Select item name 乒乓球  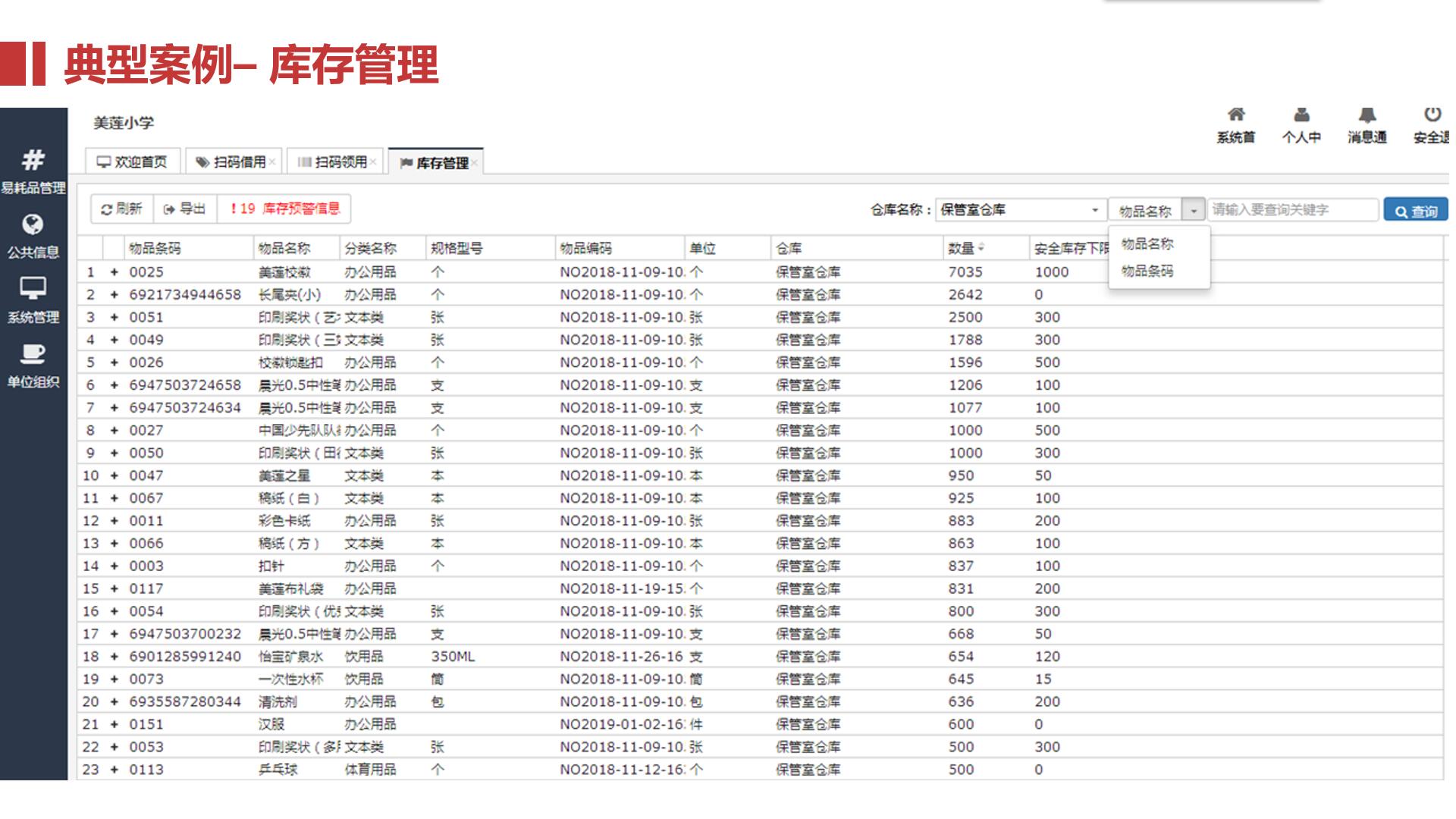pyautogui.click(x=278, y=770)
